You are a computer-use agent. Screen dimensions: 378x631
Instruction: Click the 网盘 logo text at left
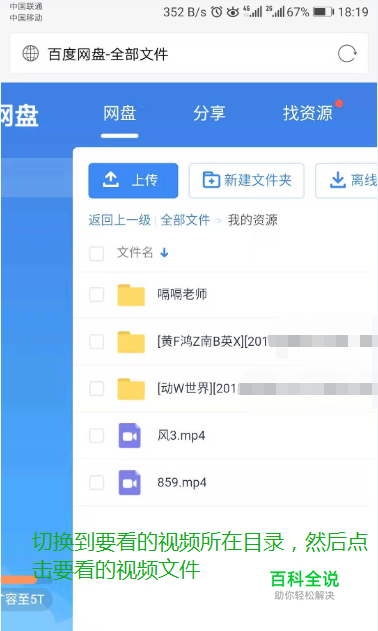pos(19,115)
